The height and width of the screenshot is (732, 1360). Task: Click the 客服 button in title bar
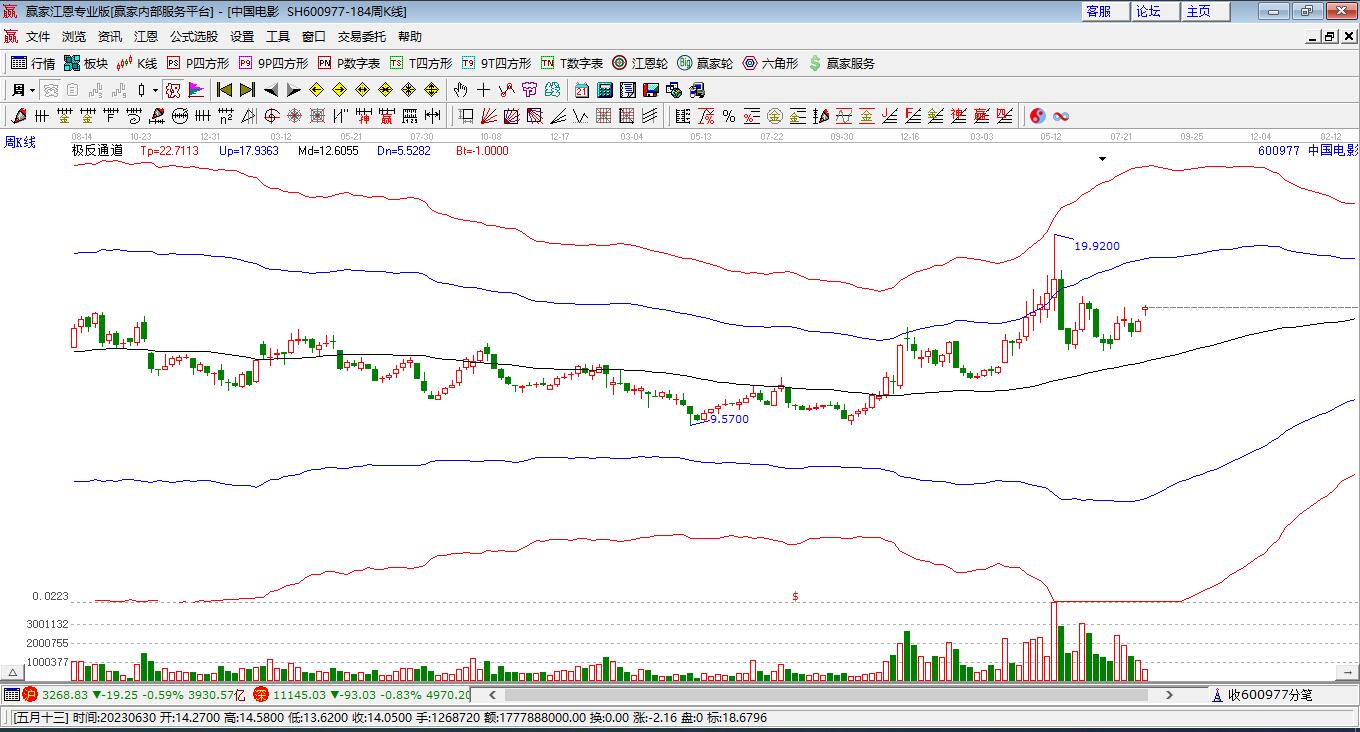pyautogui.click(x=1098, y=11)
